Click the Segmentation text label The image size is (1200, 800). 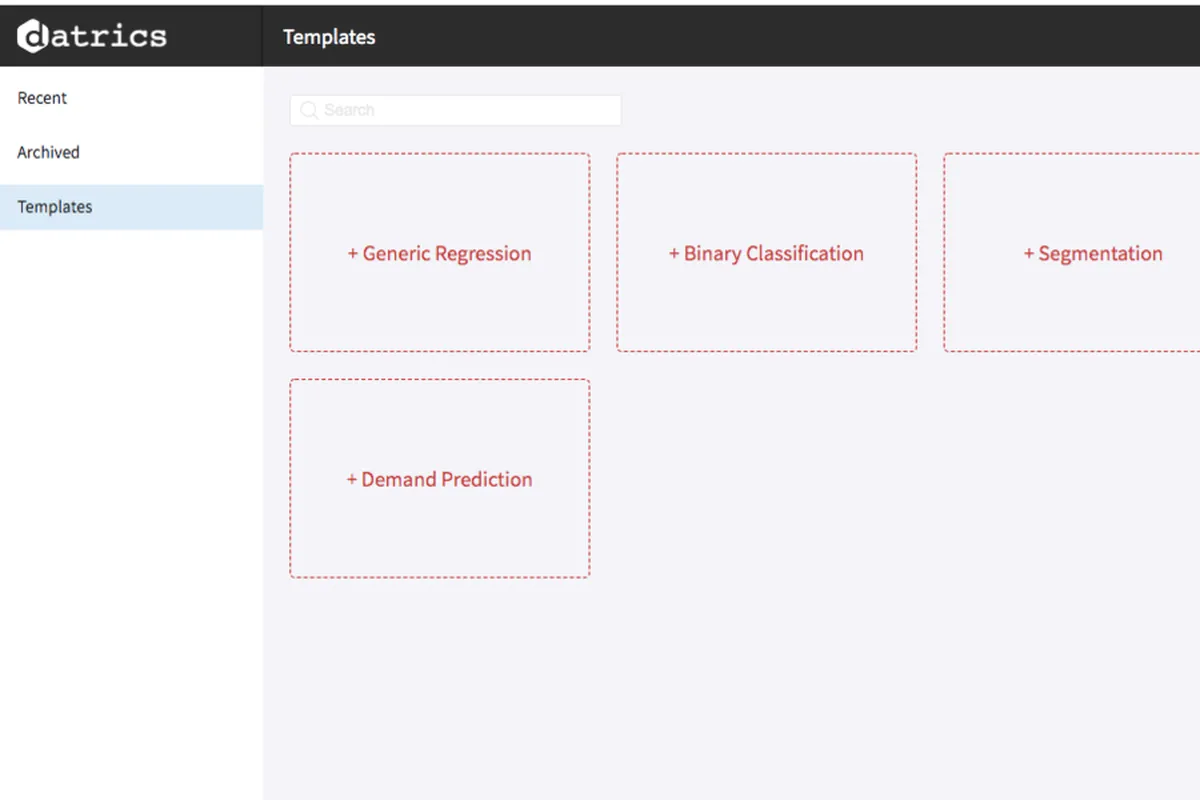point(1100,254)
